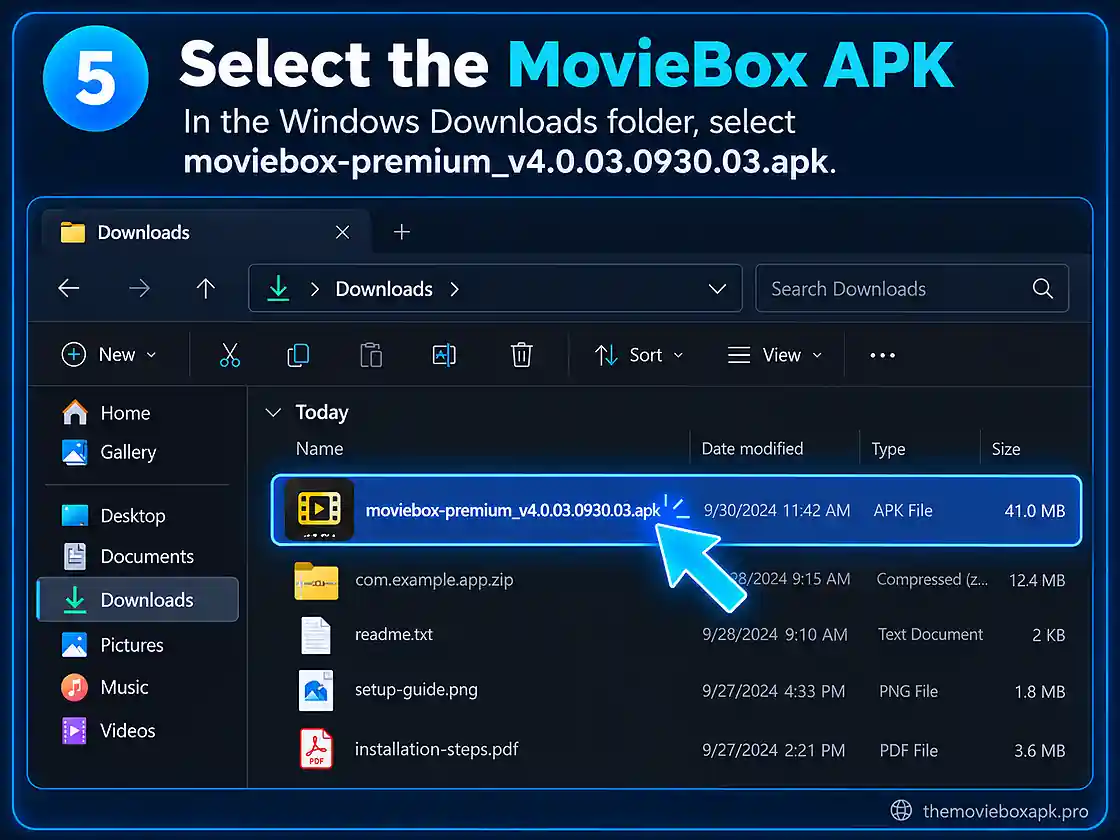Sort by the Name column header

tap(319, 449)
